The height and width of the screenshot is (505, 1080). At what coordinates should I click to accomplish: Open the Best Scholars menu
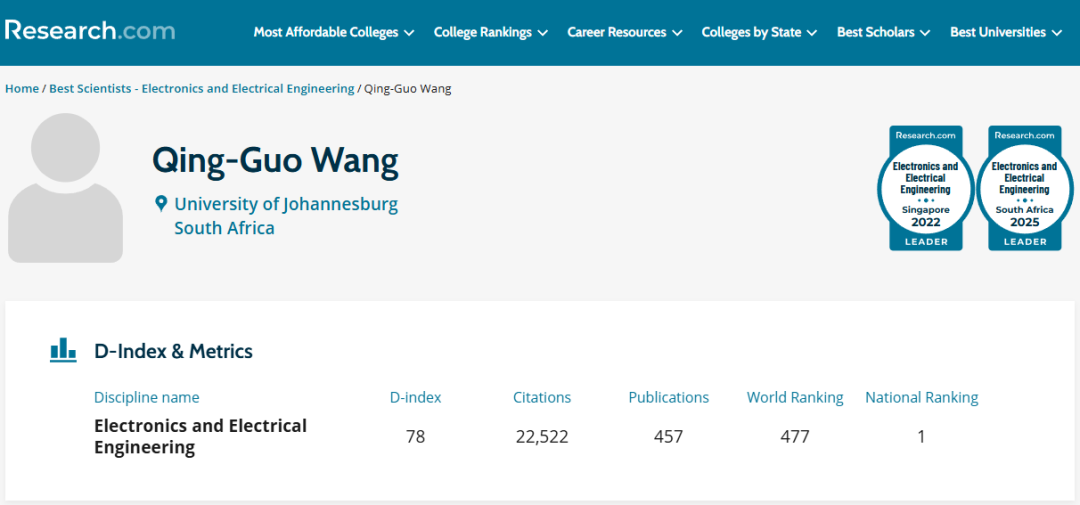point(884,32)
